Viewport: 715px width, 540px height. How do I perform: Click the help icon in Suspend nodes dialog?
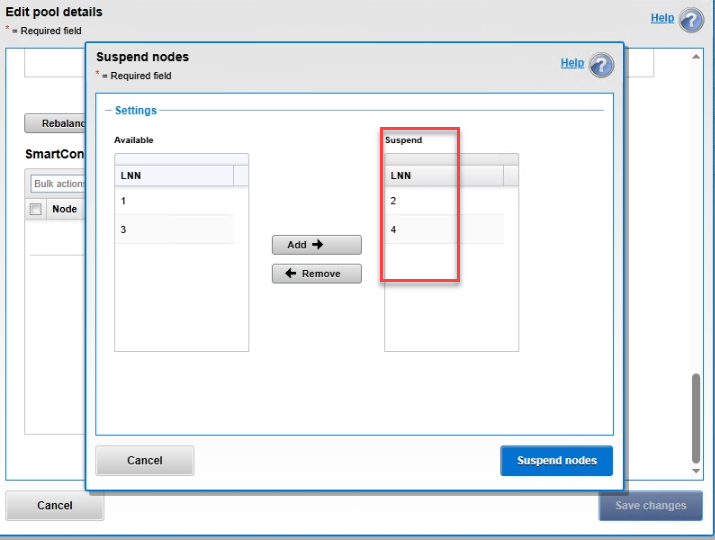pyautogui.click(x=601, y=65)
